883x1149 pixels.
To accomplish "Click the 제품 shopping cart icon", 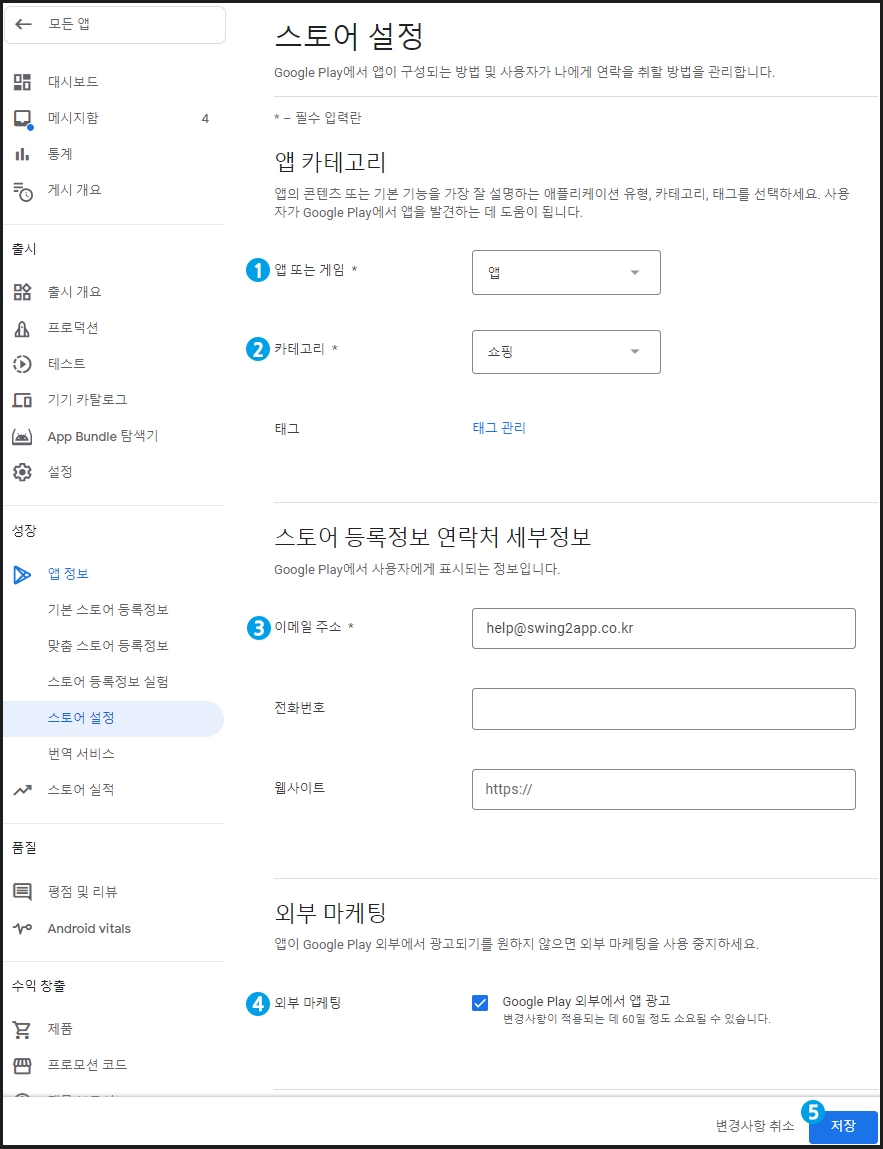I will [x=23, y=1030].
